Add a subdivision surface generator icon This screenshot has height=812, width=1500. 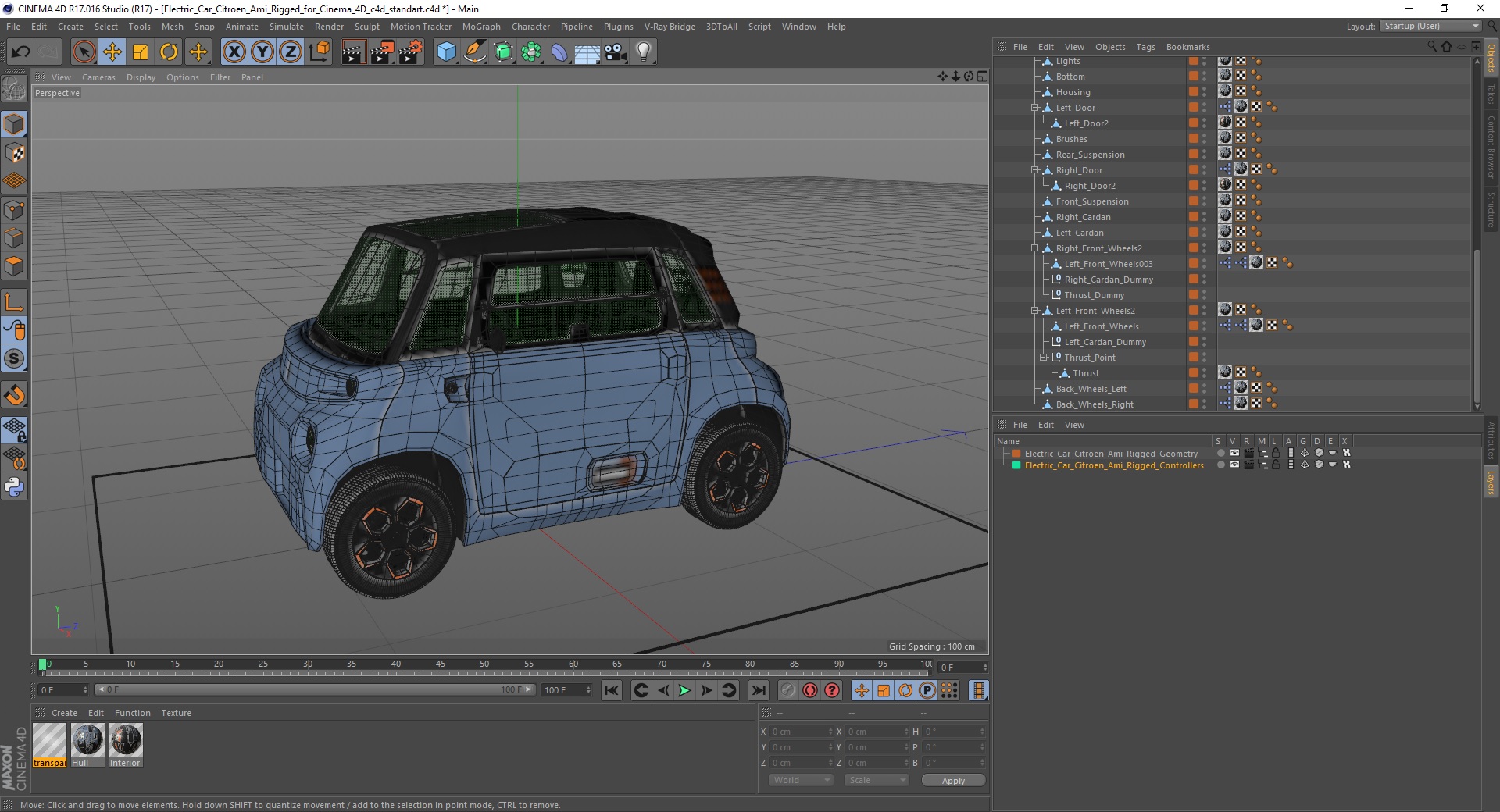504,52
